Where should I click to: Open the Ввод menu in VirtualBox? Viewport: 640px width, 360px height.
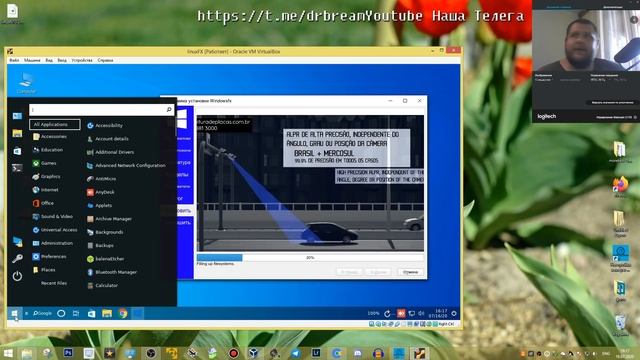click(62, 60)
